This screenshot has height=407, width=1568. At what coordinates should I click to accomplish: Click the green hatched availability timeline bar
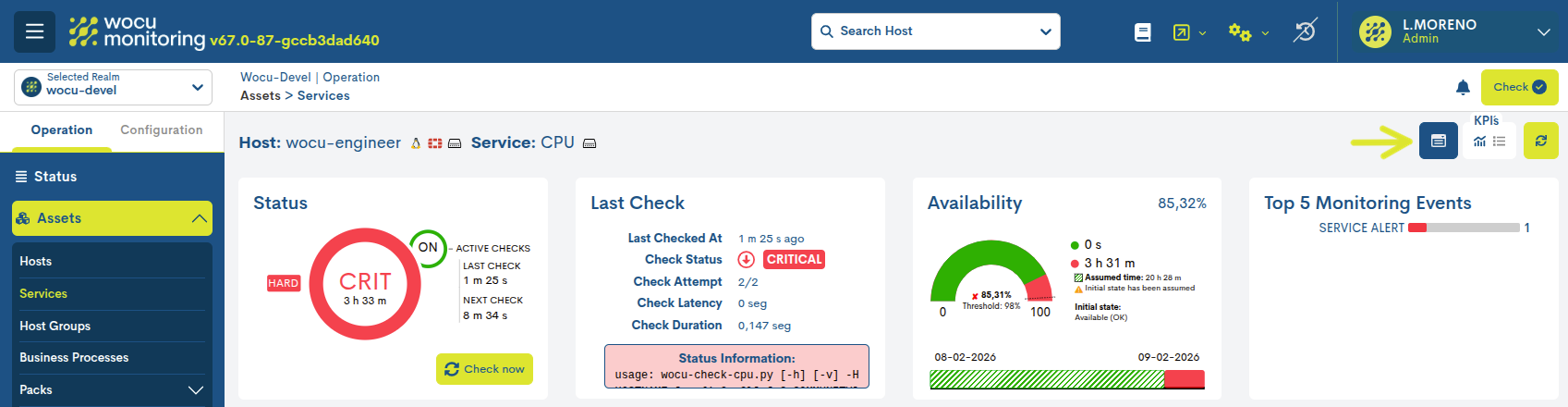pos(1047,379)
